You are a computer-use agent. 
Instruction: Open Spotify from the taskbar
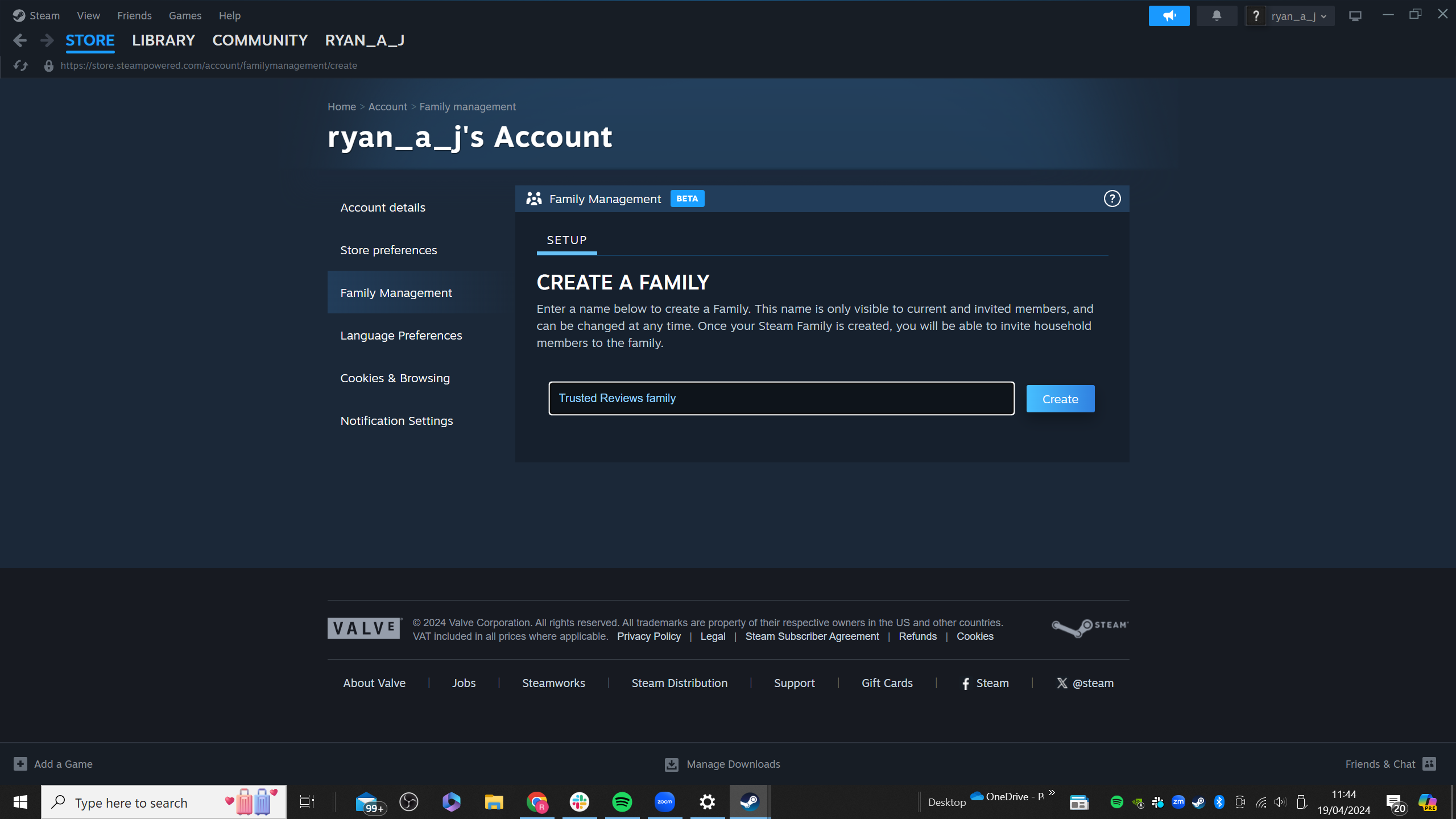pos(622,802)
